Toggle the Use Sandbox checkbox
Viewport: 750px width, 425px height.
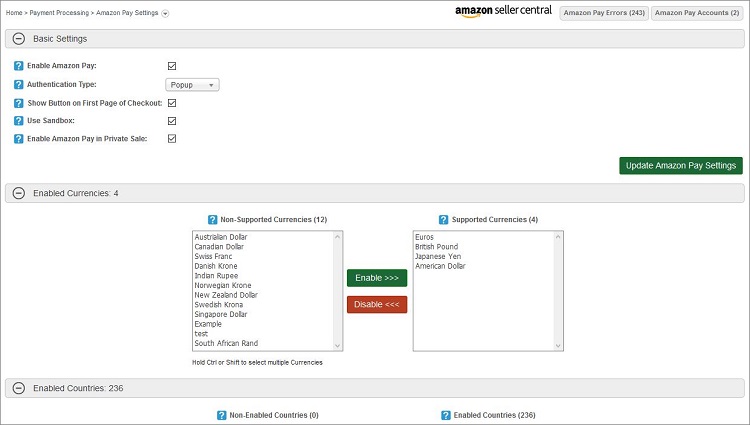click(x=172, y=121)
